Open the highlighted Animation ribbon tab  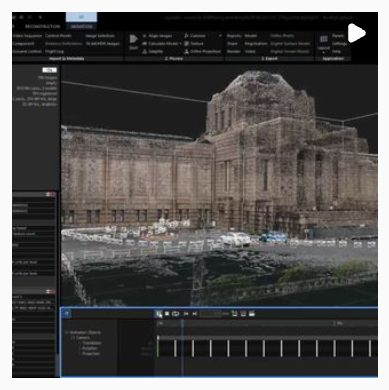pyautogui.click(x=81, y=26)
